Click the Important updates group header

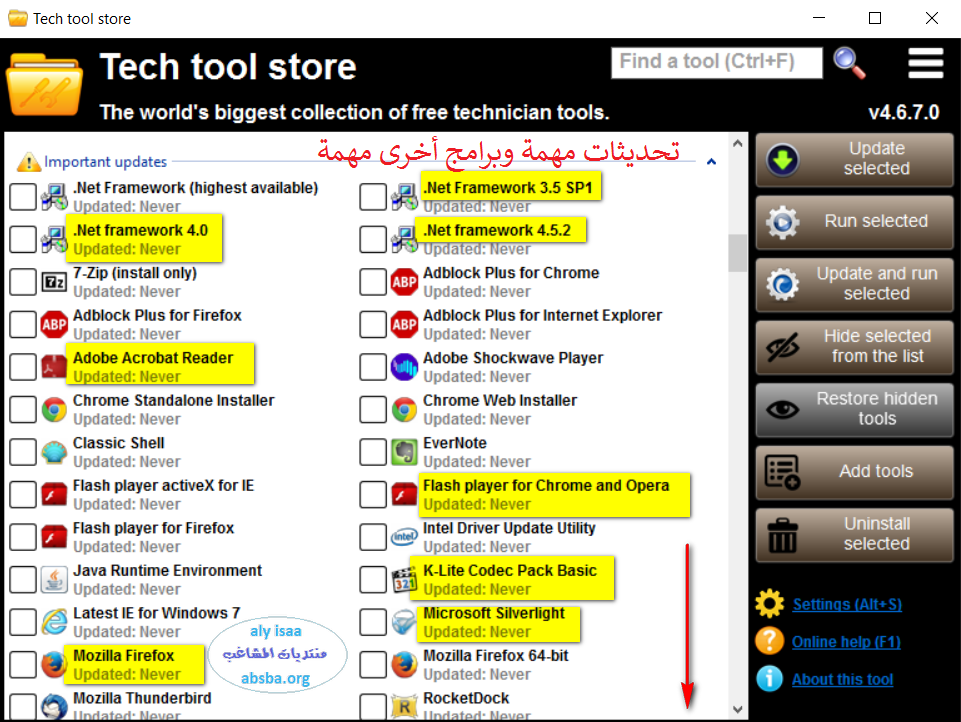tap(105, 161)
